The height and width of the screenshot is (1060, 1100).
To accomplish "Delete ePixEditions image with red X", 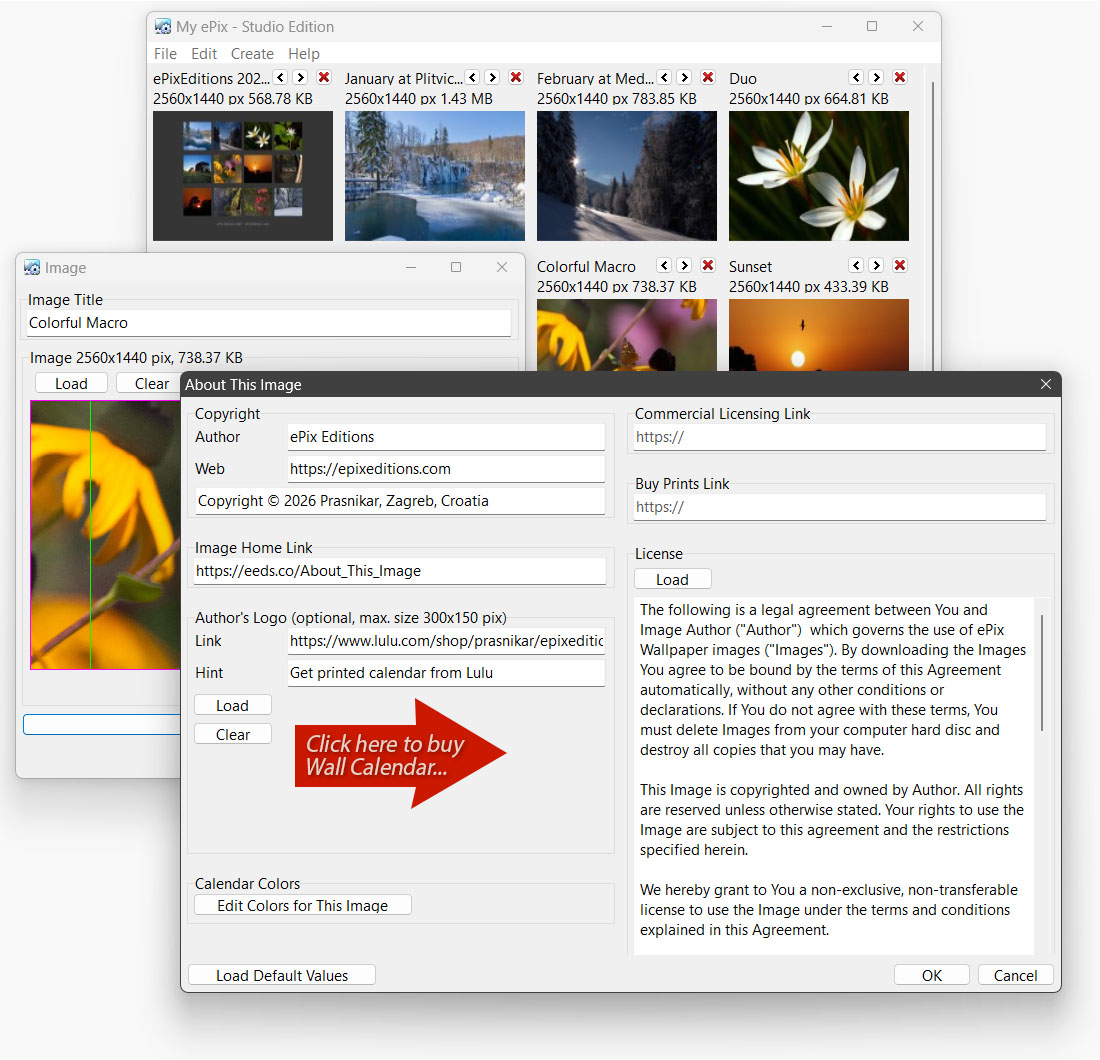I will pyautogui.click(x=324, y=77).
